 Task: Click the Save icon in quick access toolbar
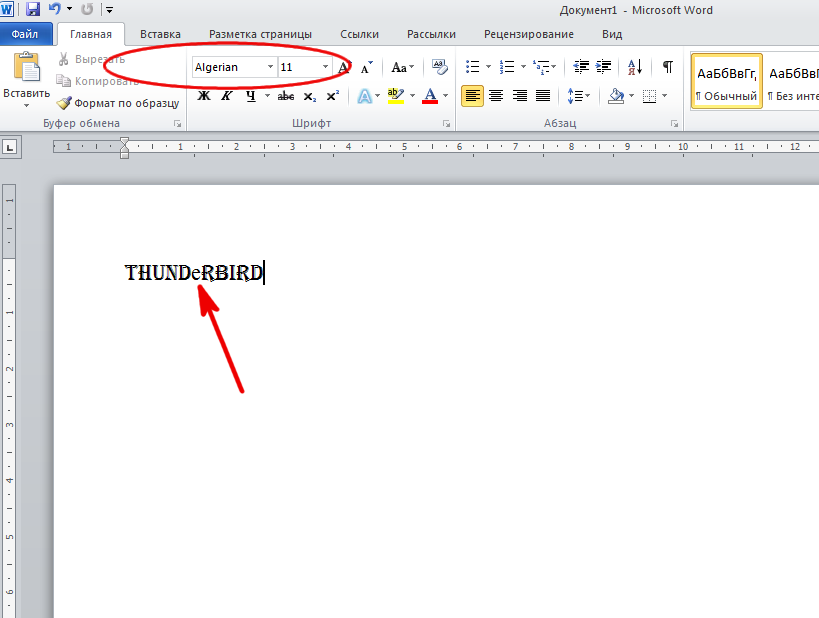tap(33, 9)
